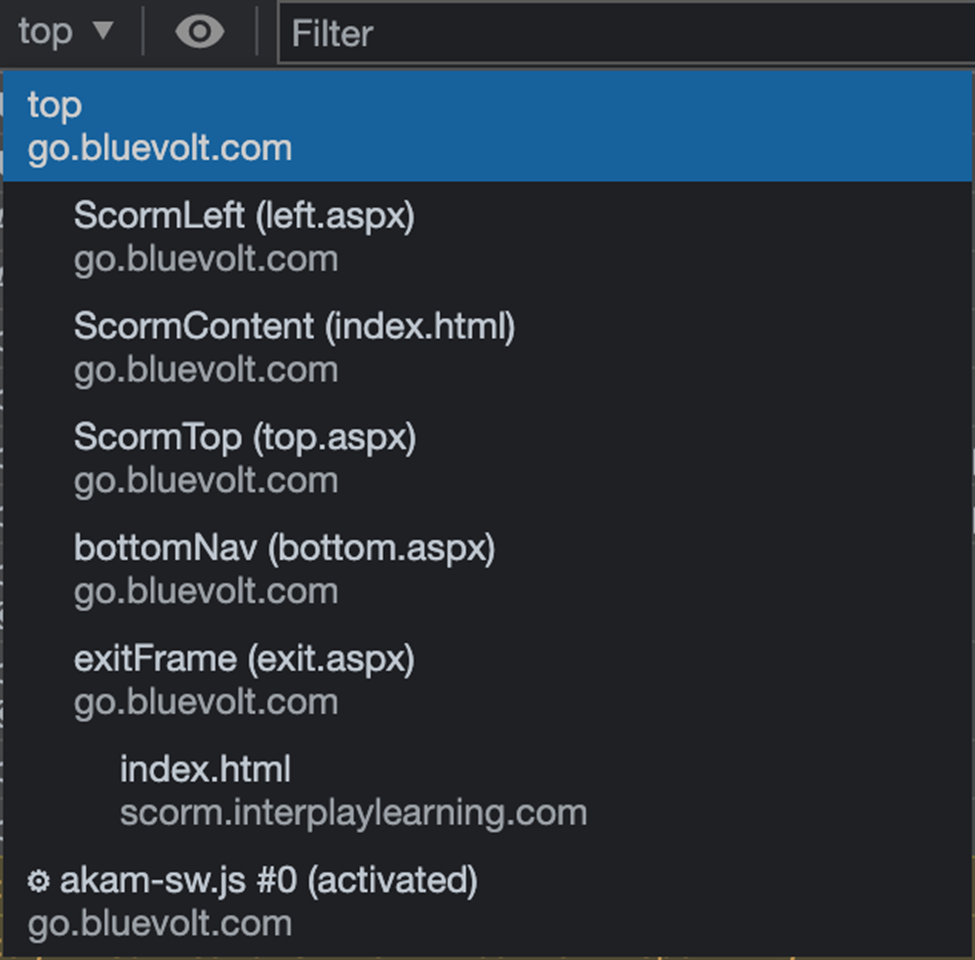The image size is (975, 960).
Task: Click the scorm.interplaylearning.com domain text
Action: pos(353,813)
